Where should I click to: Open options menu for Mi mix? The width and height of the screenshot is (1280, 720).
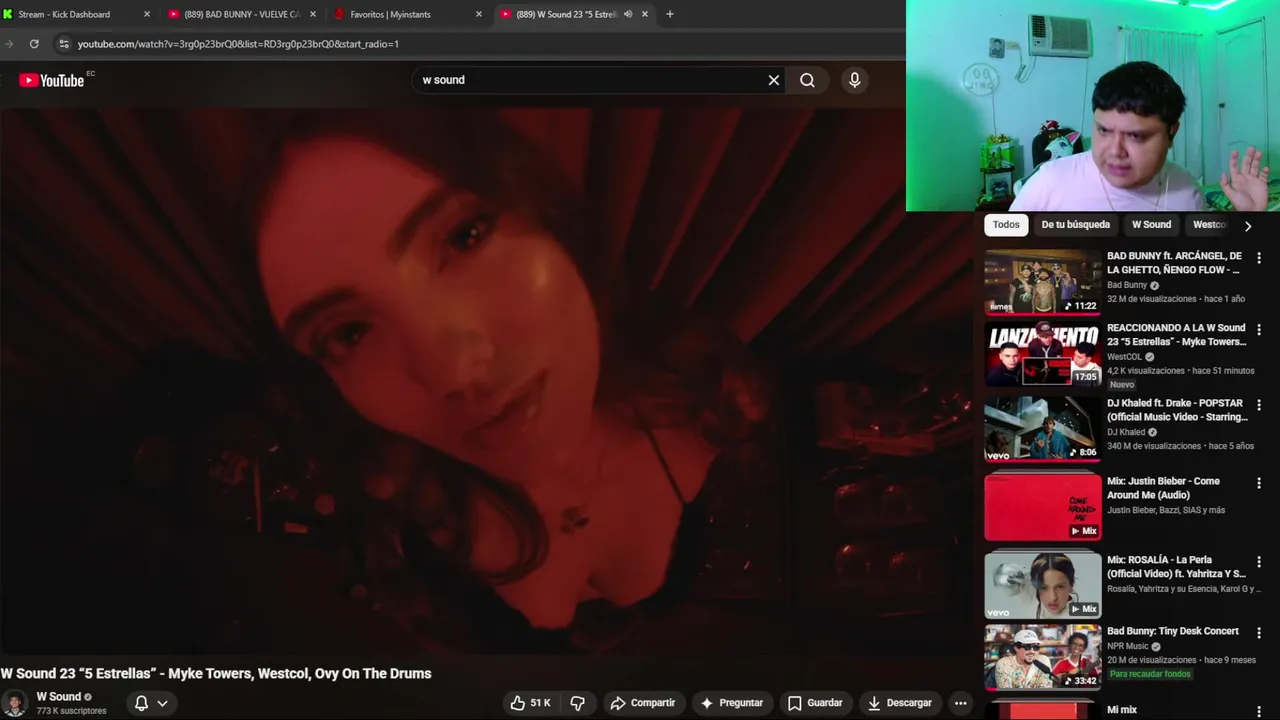pyautogui.click(x=1259, y=711)
